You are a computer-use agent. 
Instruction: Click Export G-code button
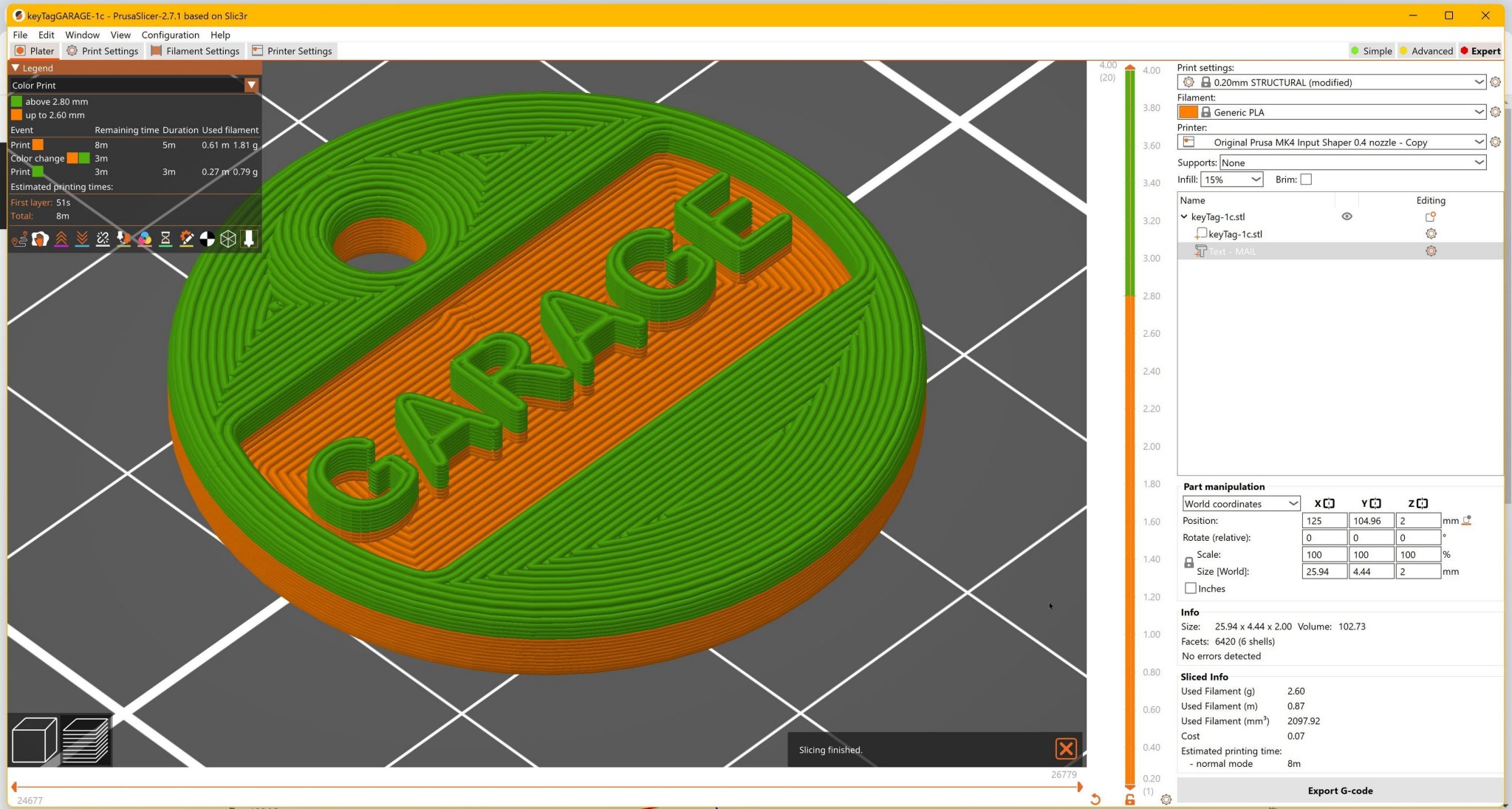point(1339,791)
